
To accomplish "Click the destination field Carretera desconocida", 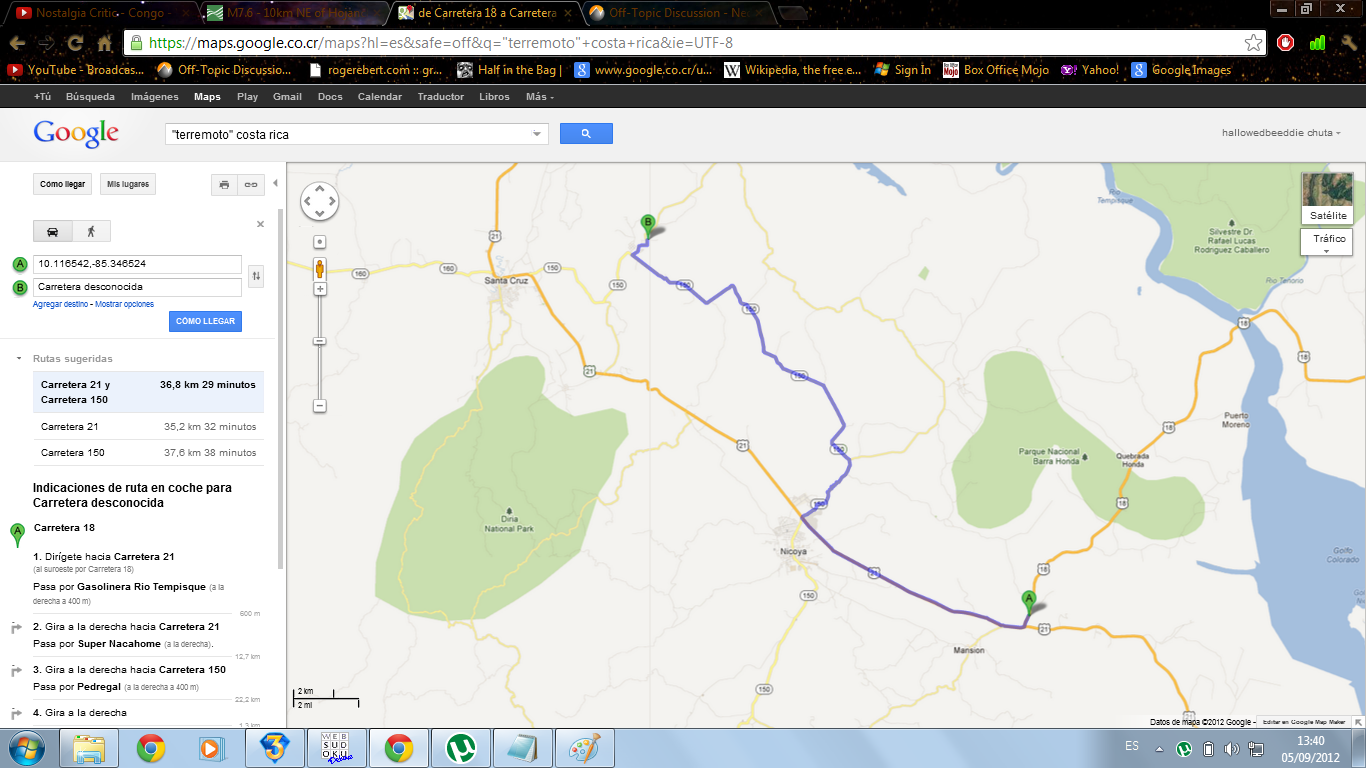I will tap(137, 287).
